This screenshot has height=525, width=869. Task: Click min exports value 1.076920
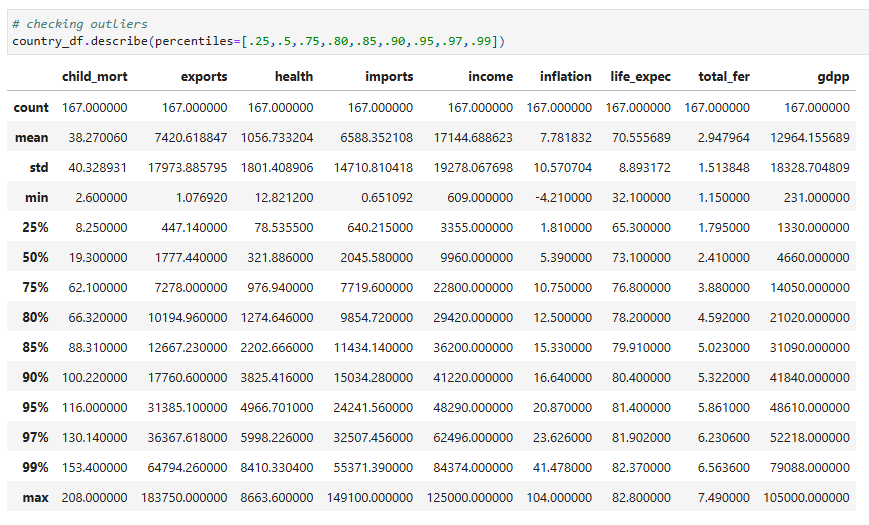click(x=202, y=197)
